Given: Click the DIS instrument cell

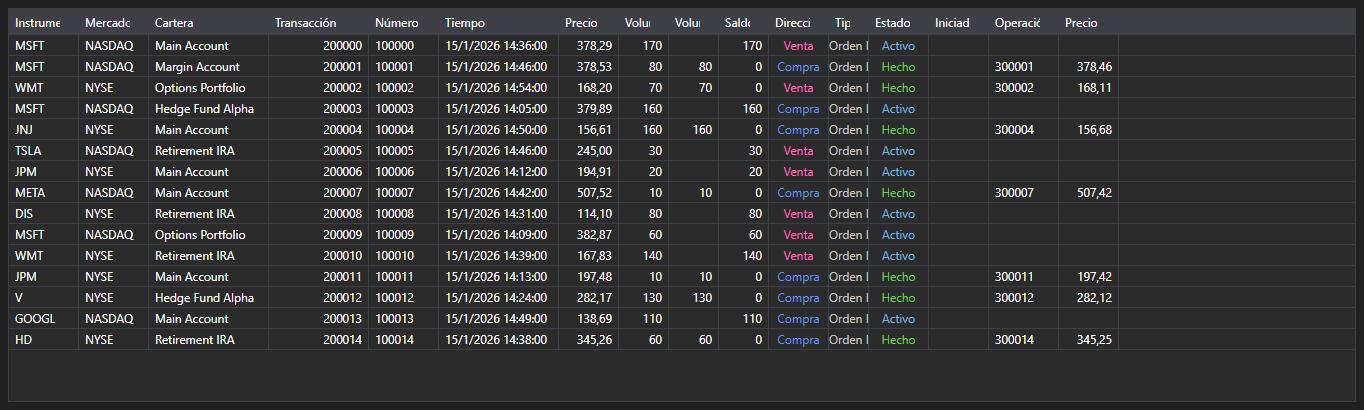Looking at the screenshot, I should (x=43, y=214).
